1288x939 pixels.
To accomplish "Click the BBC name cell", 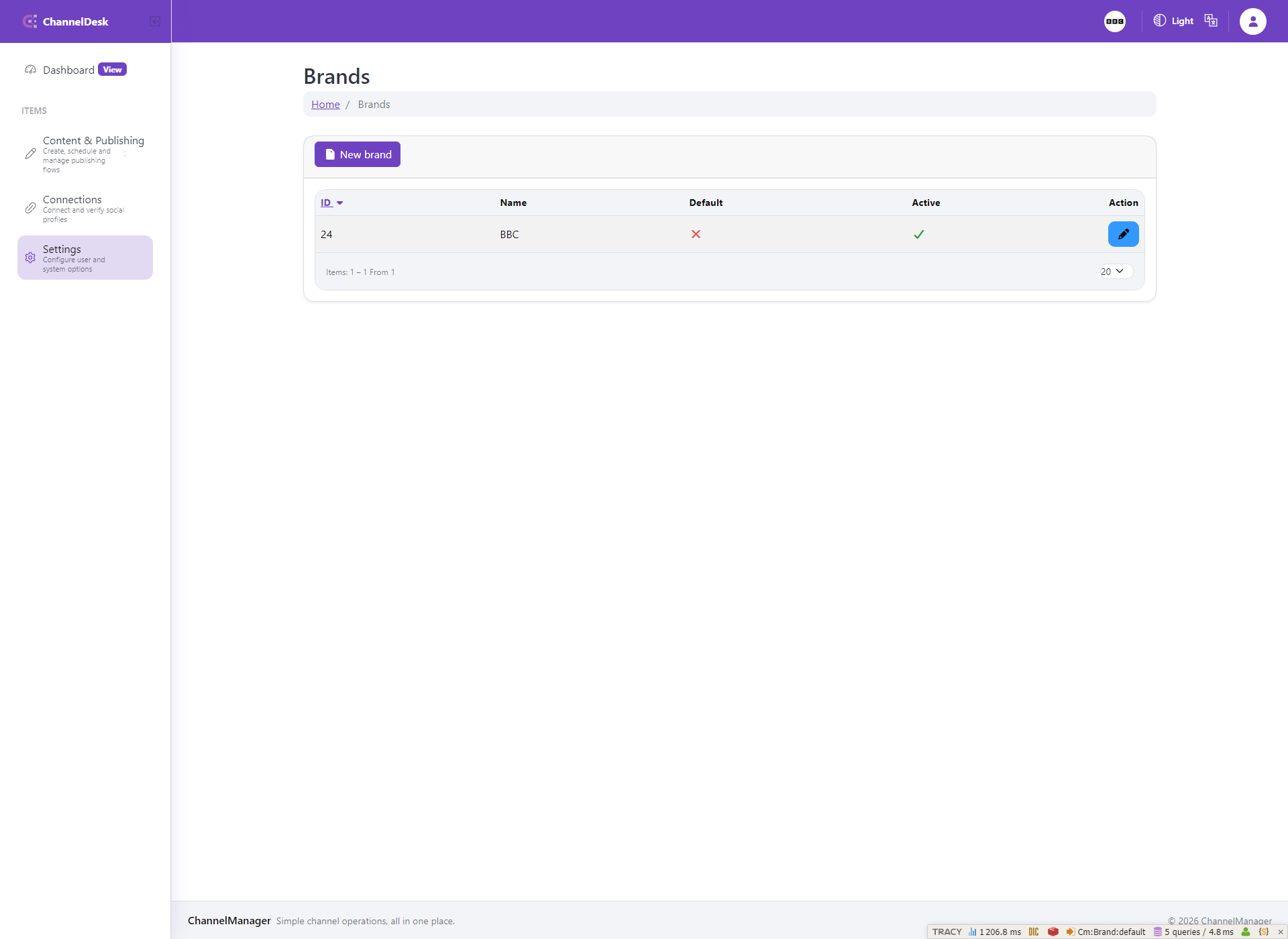I will coord(509,234).
